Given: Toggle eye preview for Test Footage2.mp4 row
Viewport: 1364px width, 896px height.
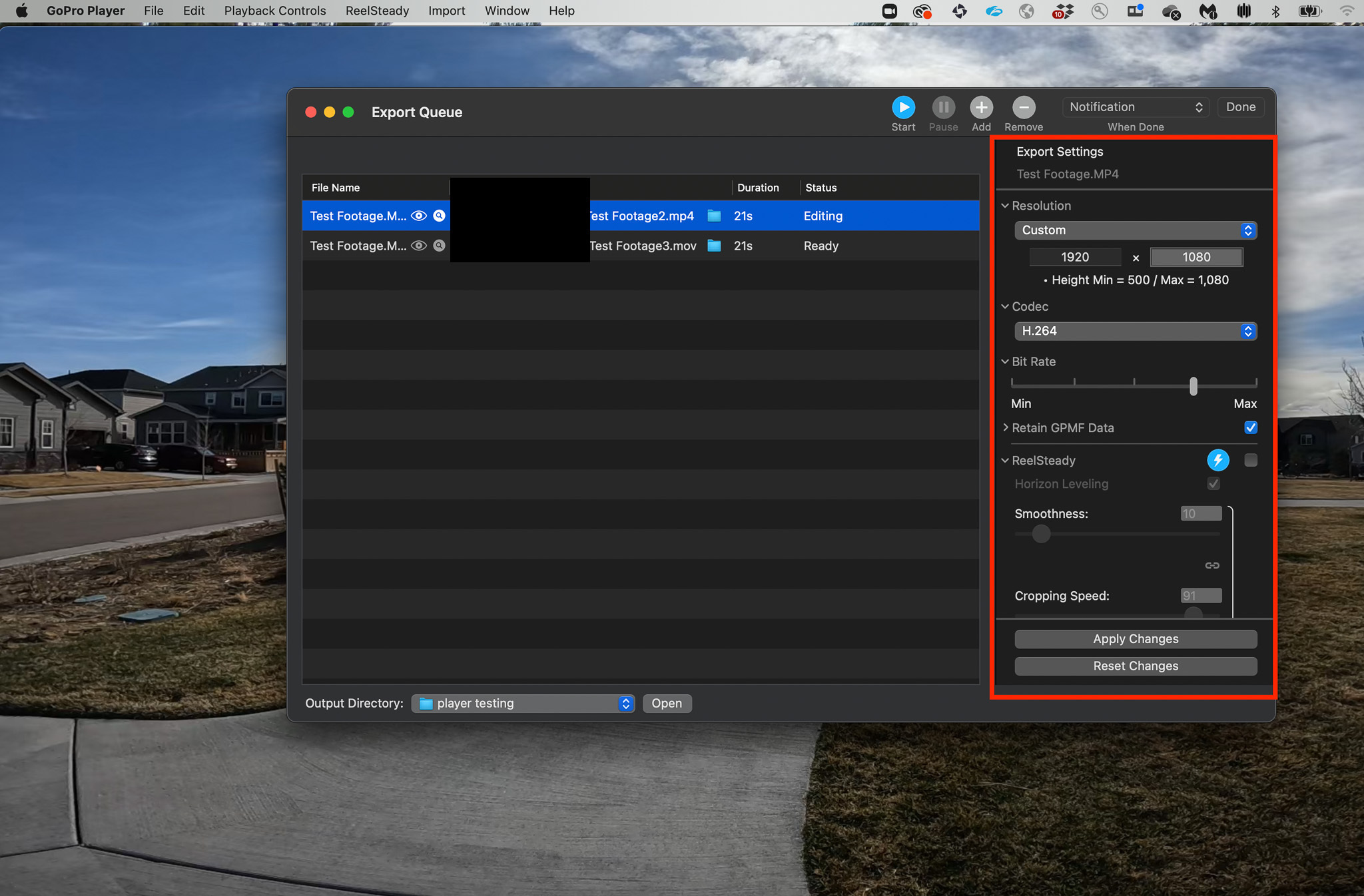Looking at the screenshot, I should [419, 216].
